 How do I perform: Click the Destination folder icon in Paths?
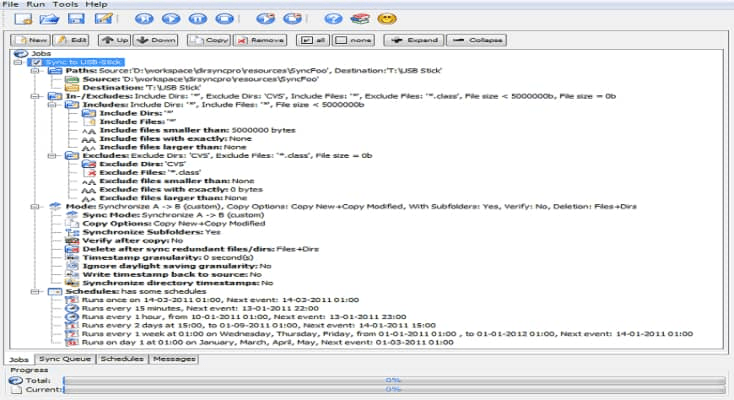[72, 88]
